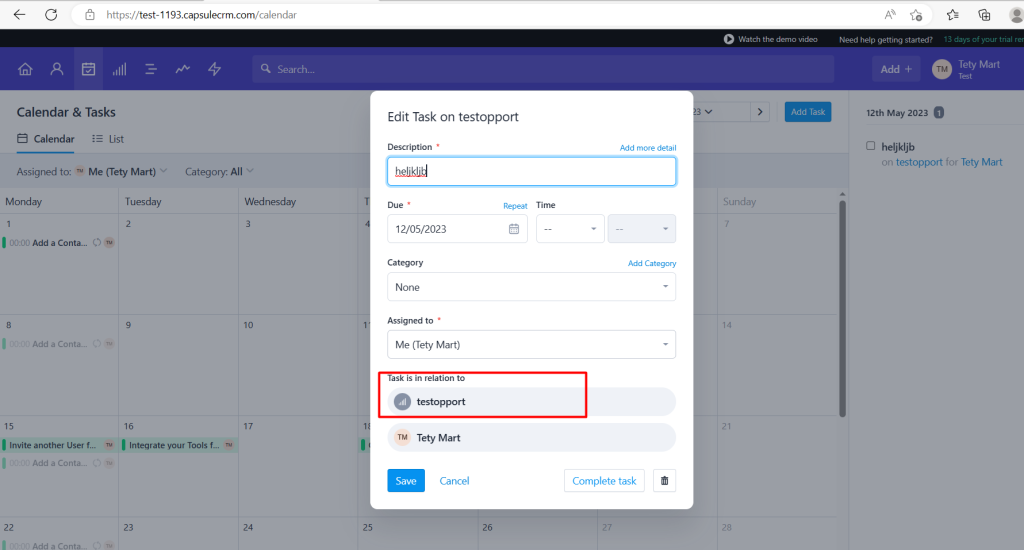This screenshot has height=550, width=1024.
Task: Open the Category None dropdown
Action: coord(532,287)
